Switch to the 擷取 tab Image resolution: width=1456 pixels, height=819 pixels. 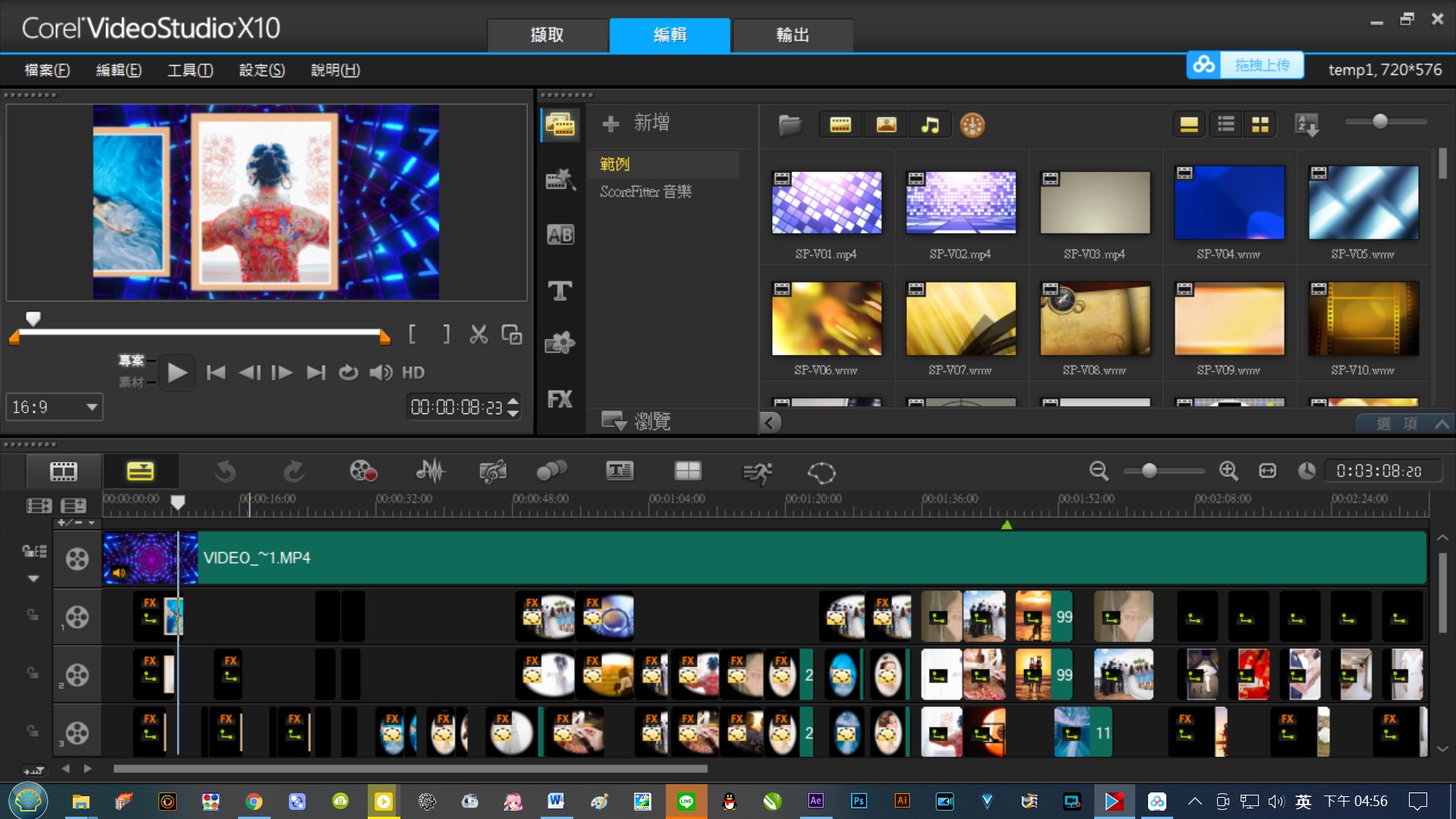tap(548, 35)
